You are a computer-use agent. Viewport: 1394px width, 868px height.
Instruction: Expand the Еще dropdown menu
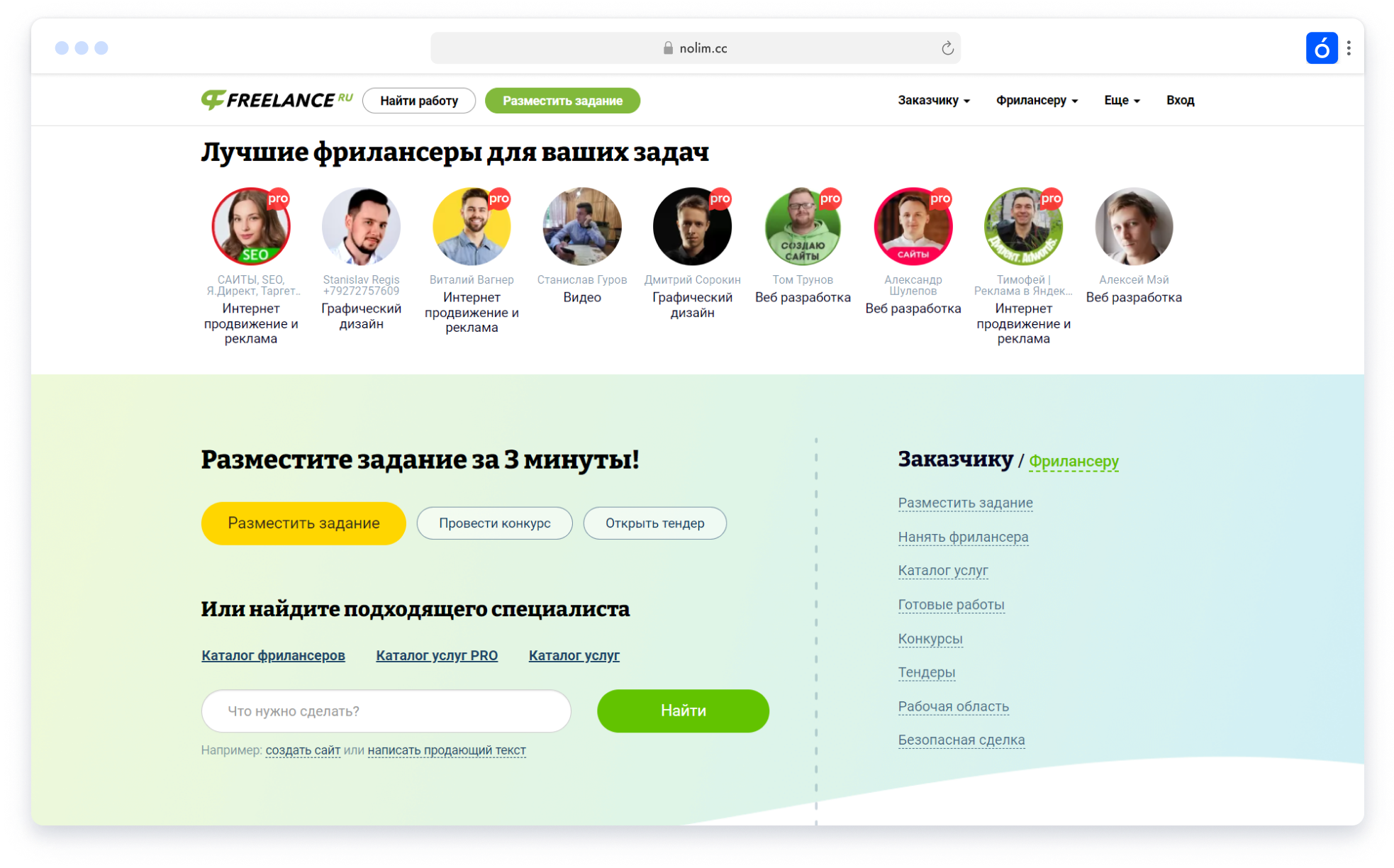(1122, 100)
